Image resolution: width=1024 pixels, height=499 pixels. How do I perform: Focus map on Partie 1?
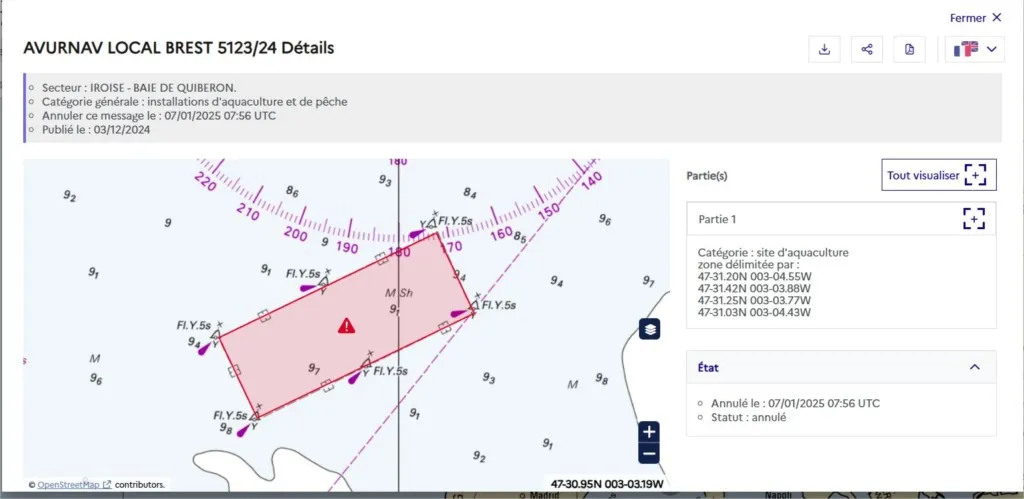pyautogui.click(x=973, y=219)
